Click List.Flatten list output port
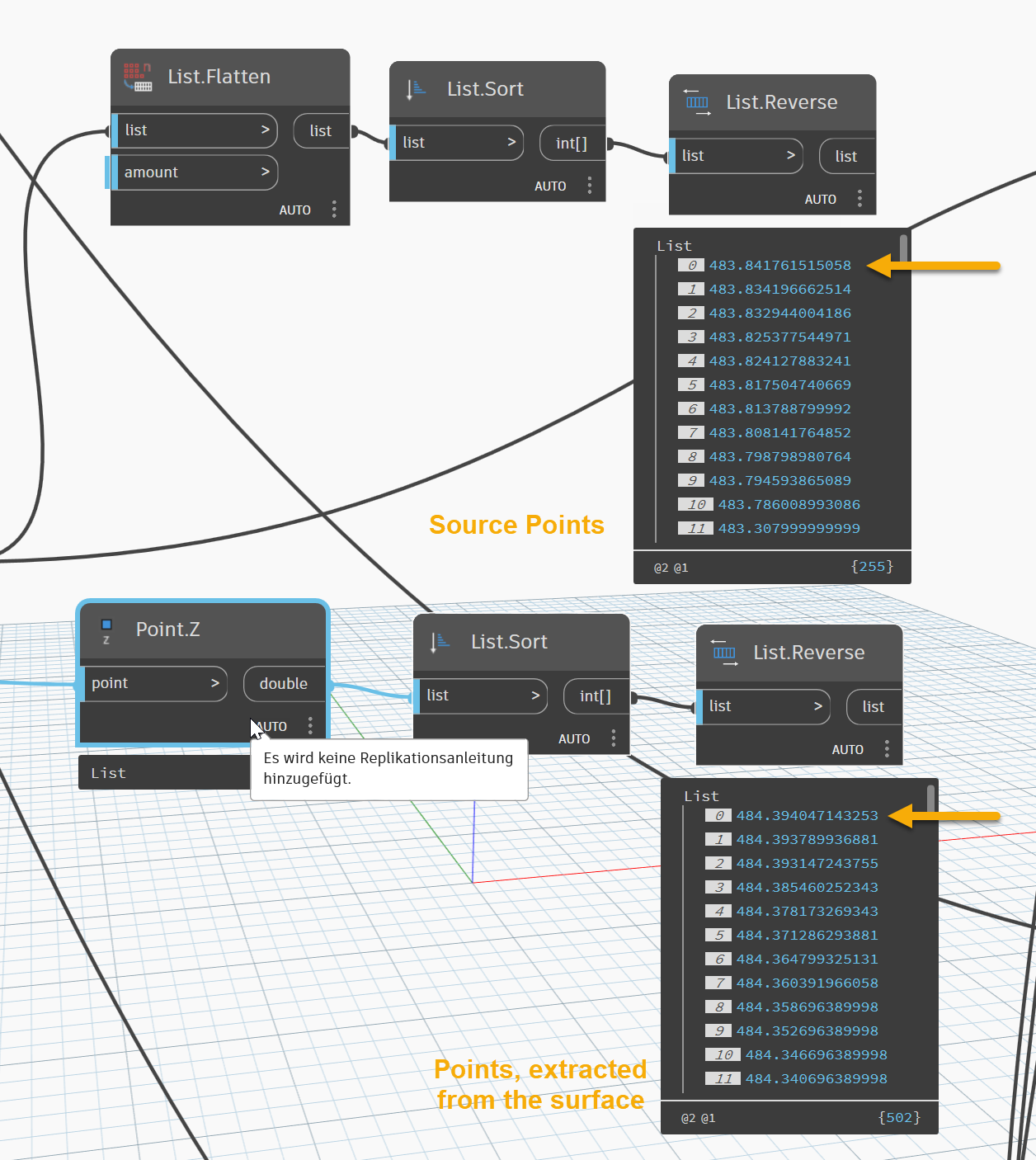This screenshot has height=1160, width=1036. [321, 130]
